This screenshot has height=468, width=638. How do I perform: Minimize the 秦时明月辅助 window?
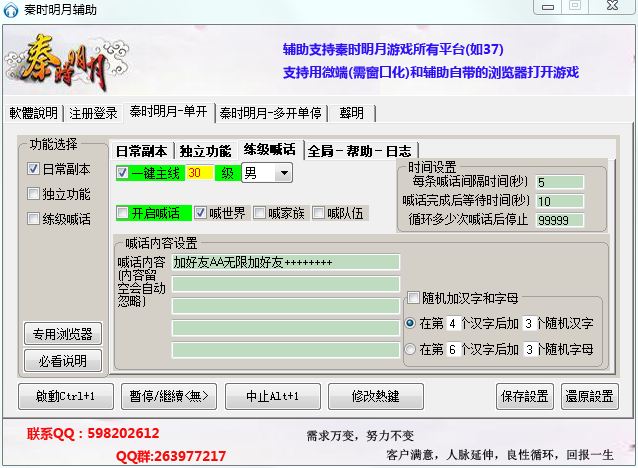pyautogui.click(x=548, y=7)
